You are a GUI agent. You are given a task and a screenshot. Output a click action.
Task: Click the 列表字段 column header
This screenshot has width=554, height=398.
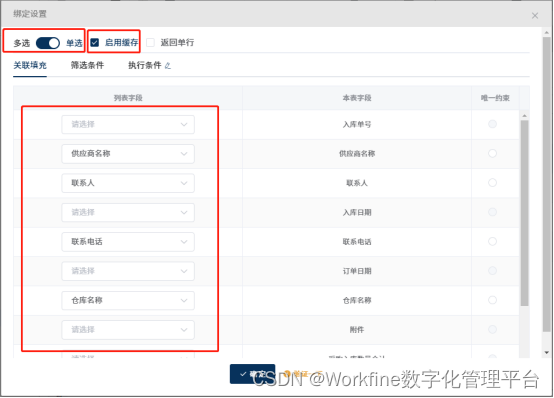point(128,98)
